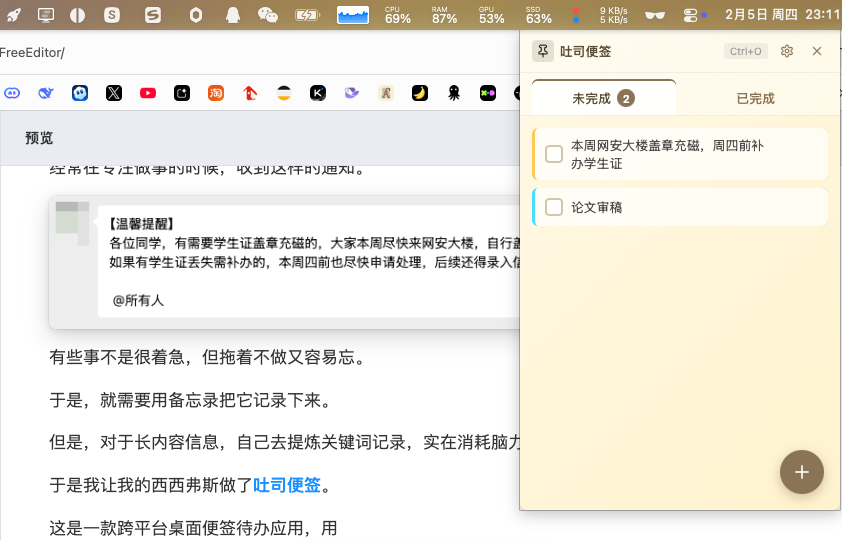Open the YouTube bookmark icon
Image resolution: width=842 pixels, height=540 pixels.
tap(148, 93)
